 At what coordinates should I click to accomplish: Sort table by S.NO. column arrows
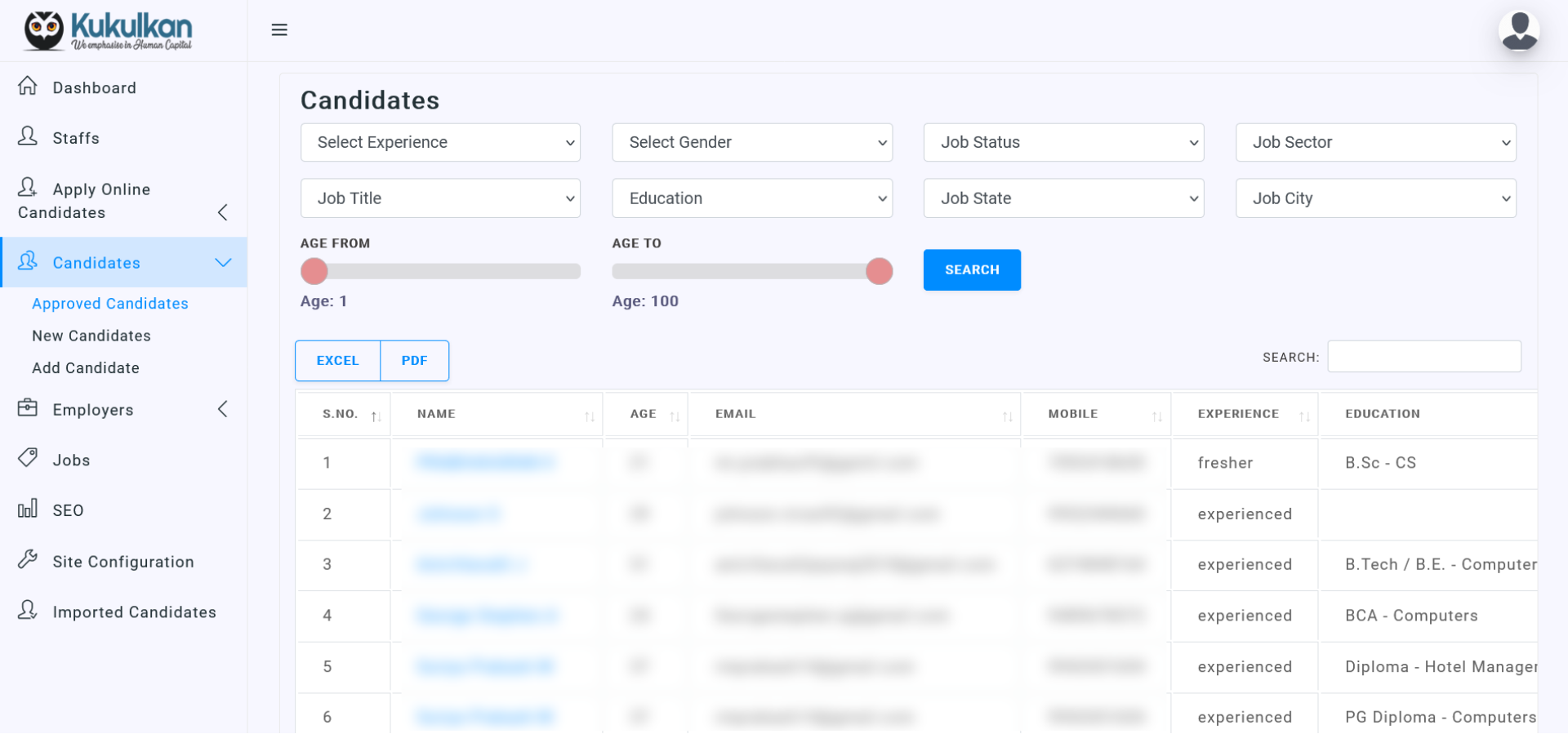tap(376, 416)
